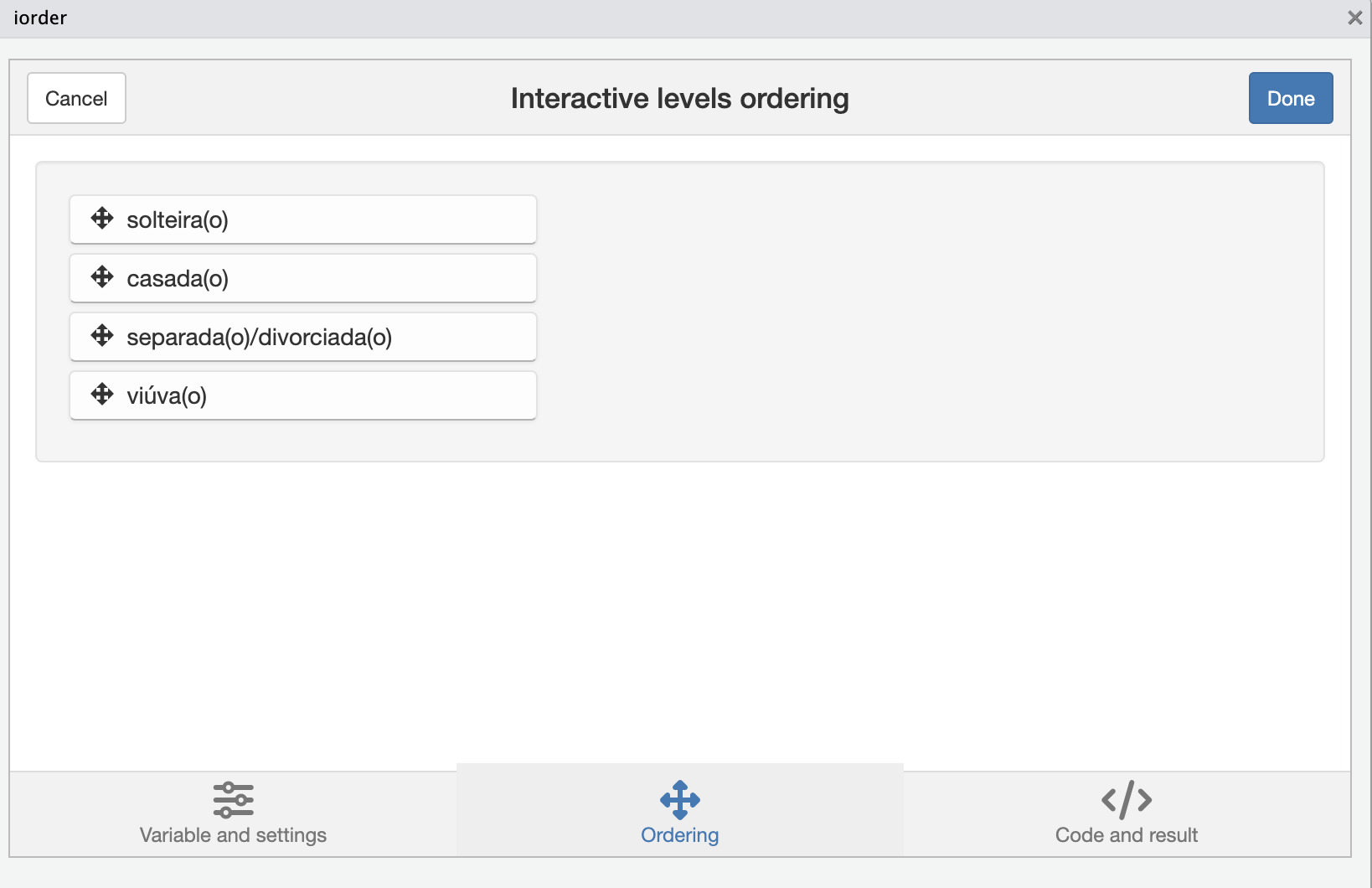Viewport: 1372px width, 888px height.
Task: Close the iorder window with the X
Action: coord(1354,18)
